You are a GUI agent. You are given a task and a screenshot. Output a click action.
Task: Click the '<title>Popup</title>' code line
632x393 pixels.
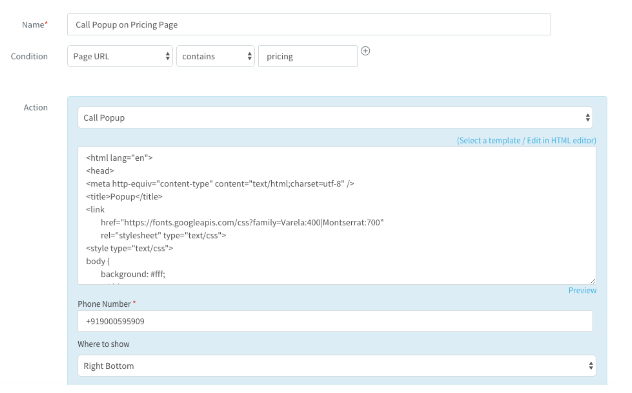tap(124, 197)
